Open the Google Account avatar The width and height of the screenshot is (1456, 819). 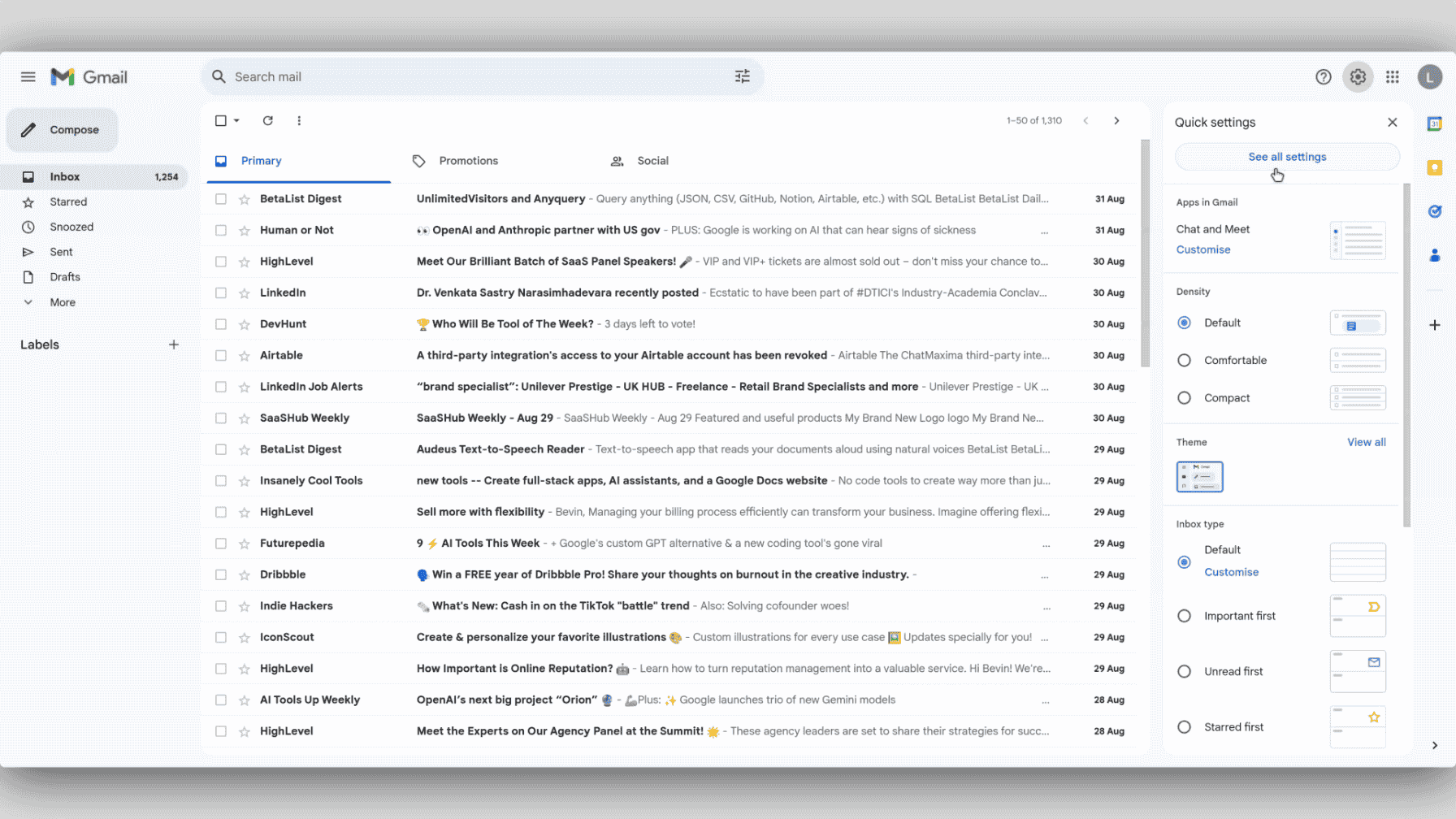point(1430,77)
